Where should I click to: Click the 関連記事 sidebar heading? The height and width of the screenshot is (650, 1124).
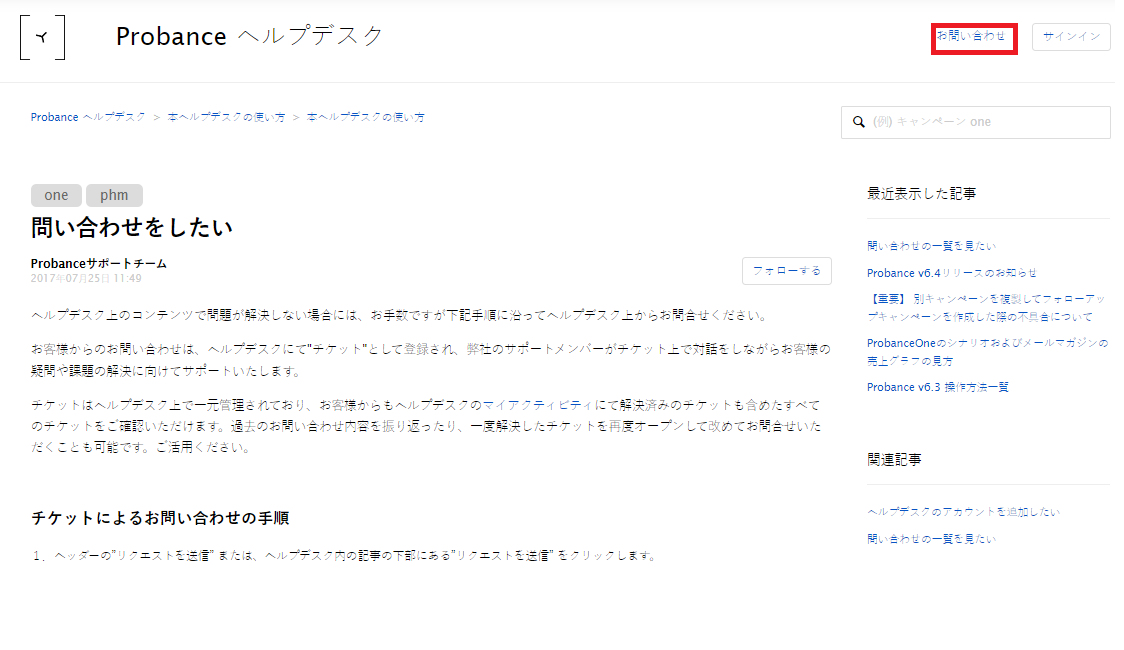(894, 459)
